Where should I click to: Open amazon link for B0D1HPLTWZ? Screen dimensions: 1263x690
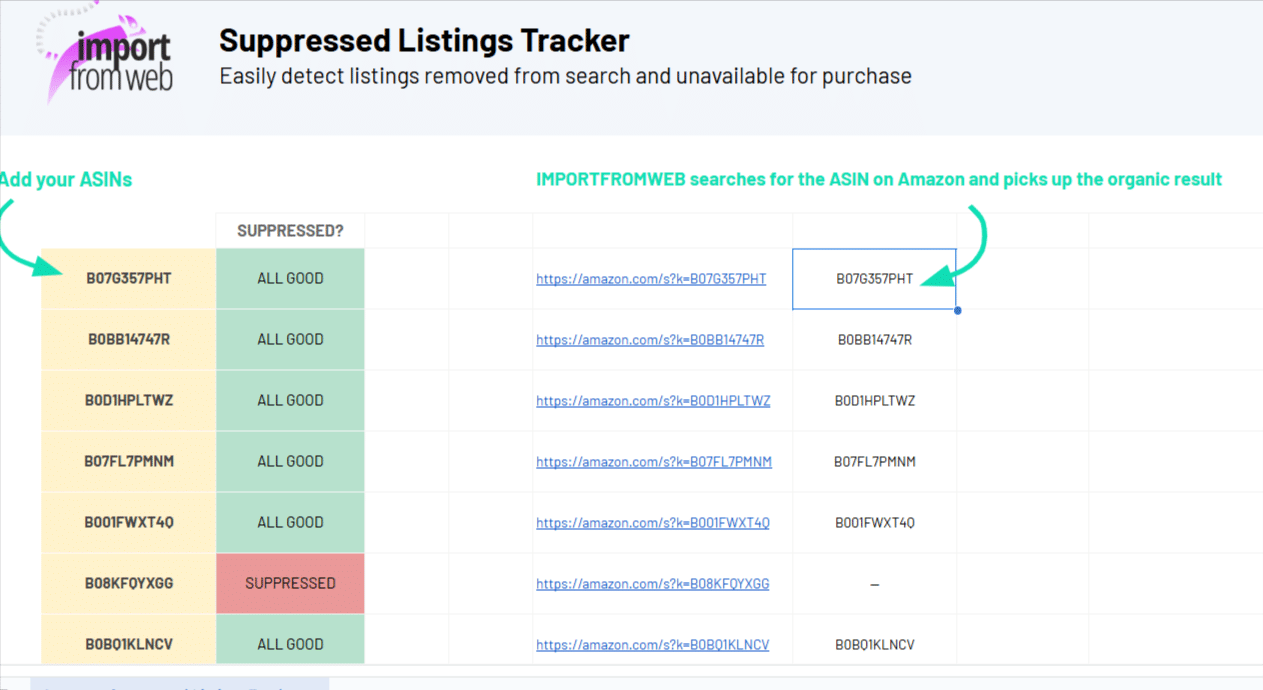coord(653,401)
